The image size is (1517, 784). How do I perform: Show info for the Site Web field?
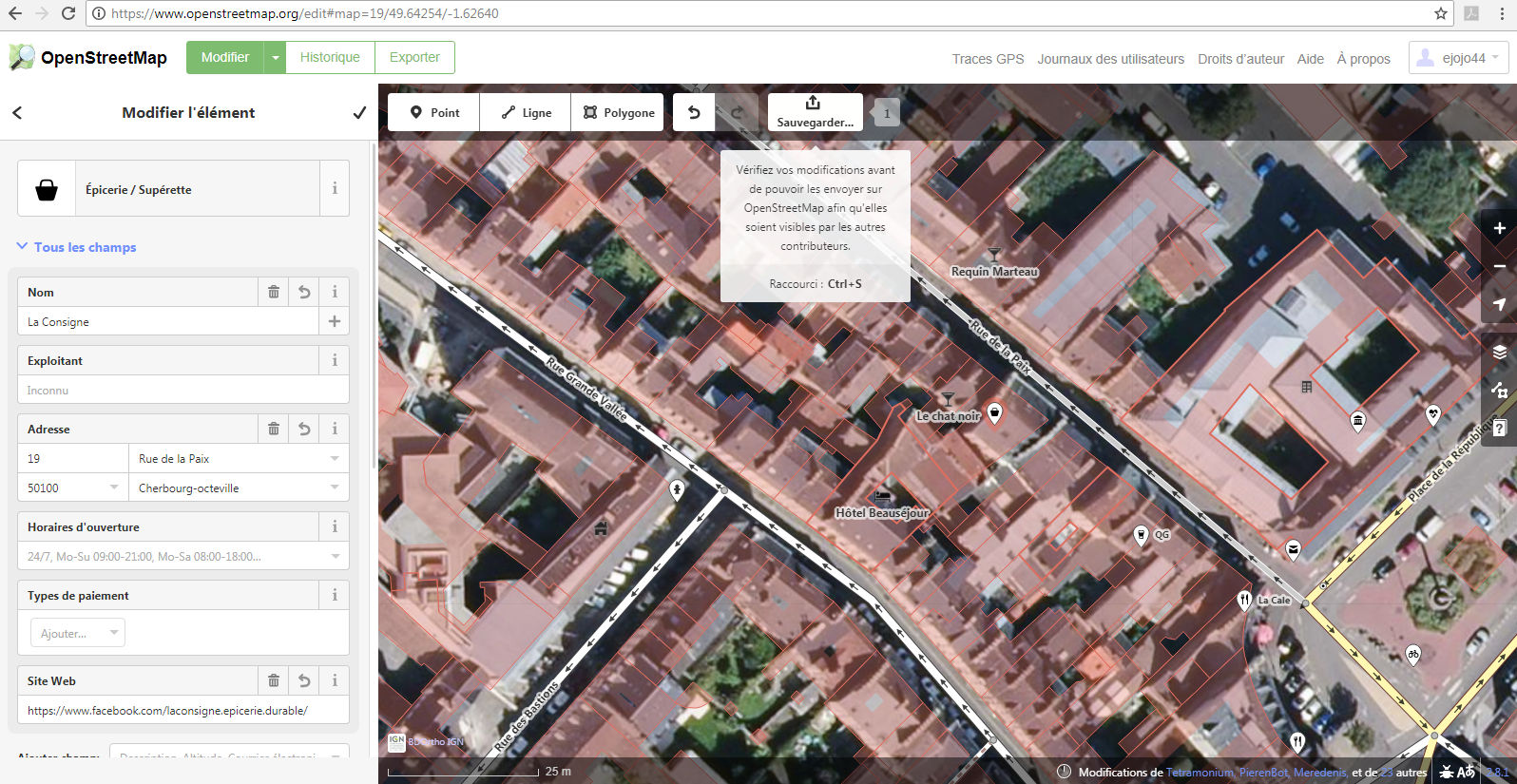click(x=335, y=680)
